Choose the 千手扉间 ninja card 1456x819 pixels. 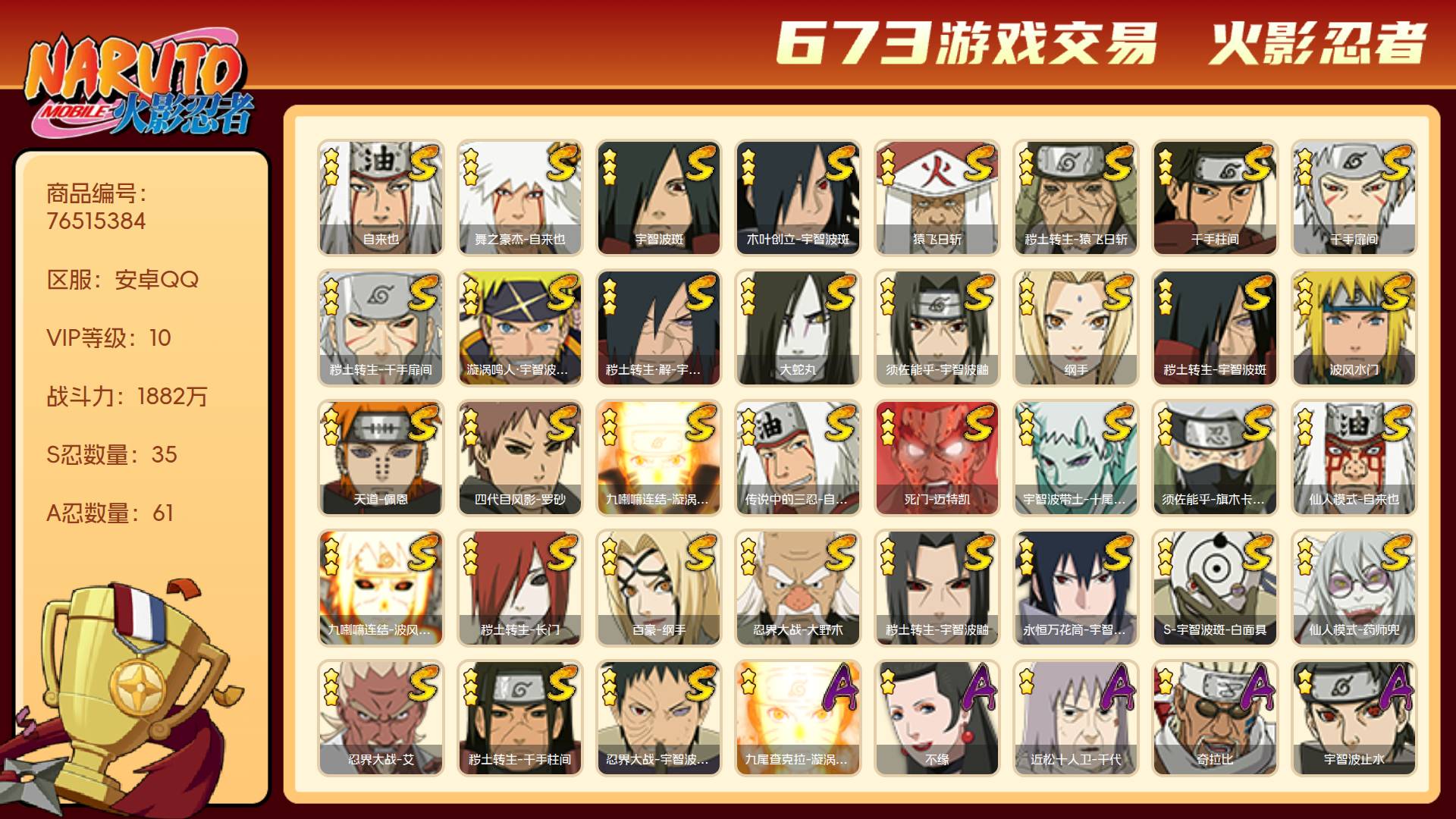(1354, 197)
